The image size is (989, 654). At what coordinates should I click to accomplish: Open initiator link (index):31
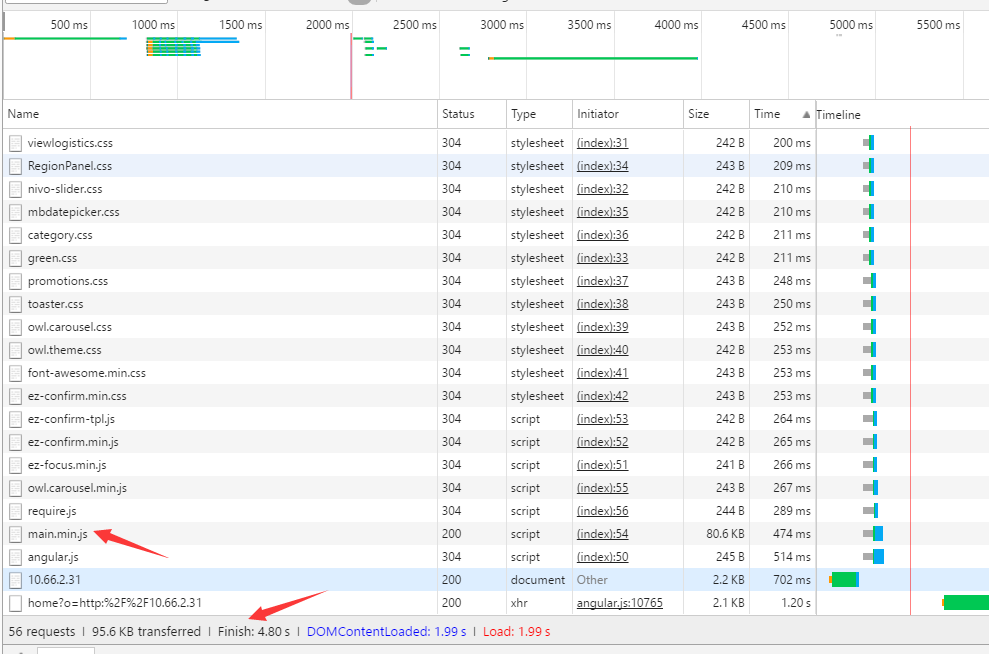(602, 143)
